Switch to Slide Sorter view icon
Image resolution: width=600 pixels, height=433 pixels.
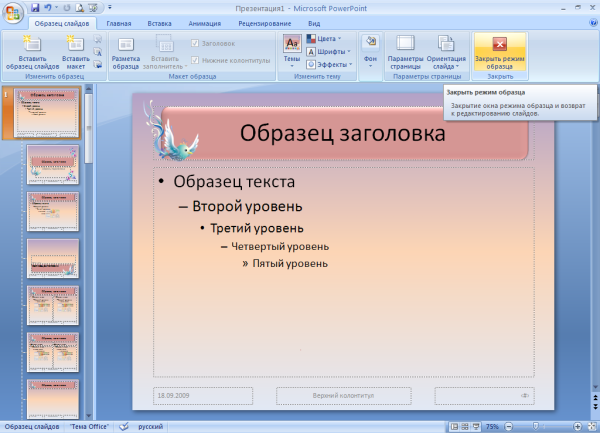(x=465, y=426)
